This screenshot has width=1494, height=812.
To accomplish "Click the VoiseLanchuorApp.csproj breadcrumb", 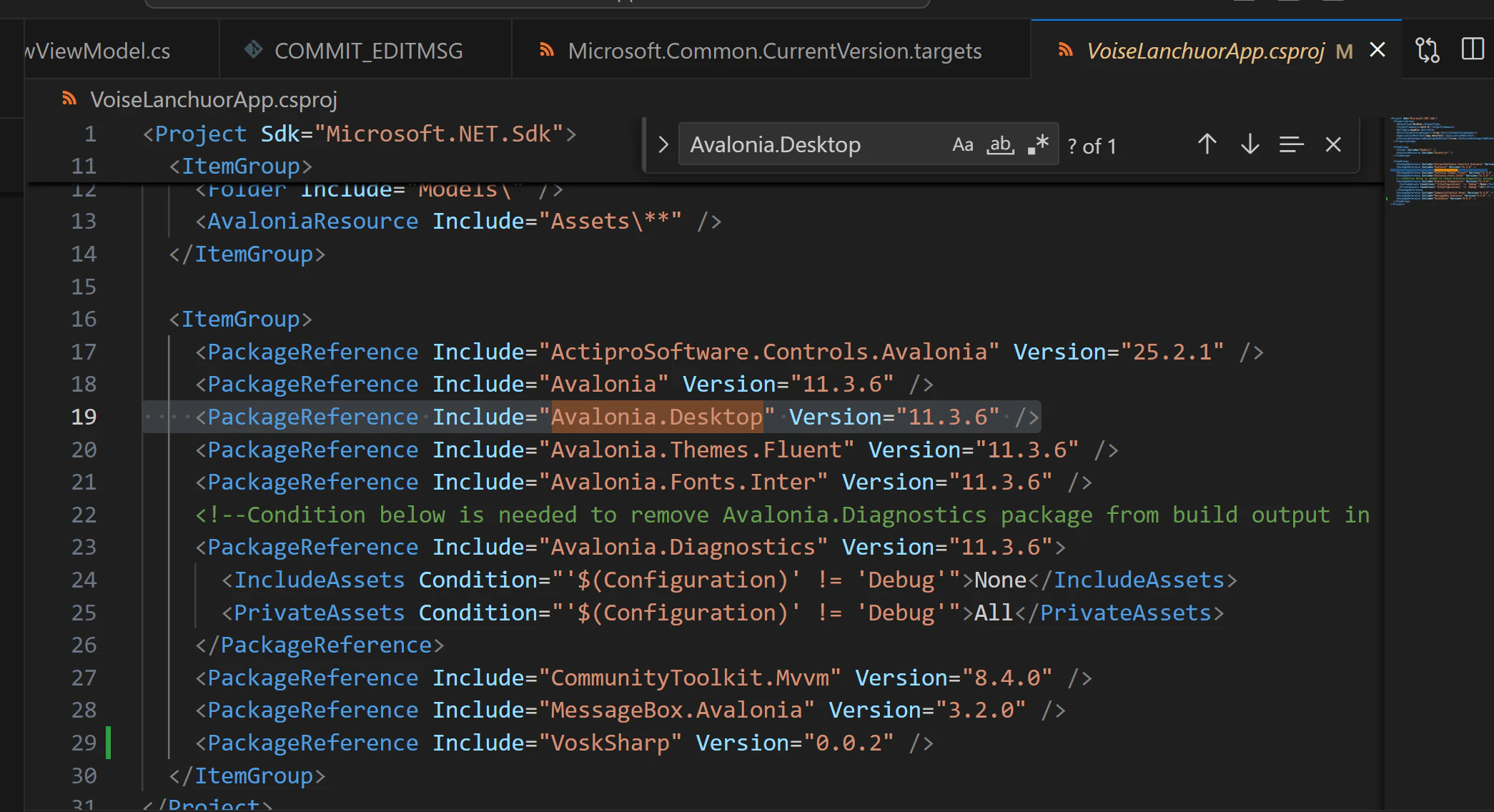I will pos(214,100).
